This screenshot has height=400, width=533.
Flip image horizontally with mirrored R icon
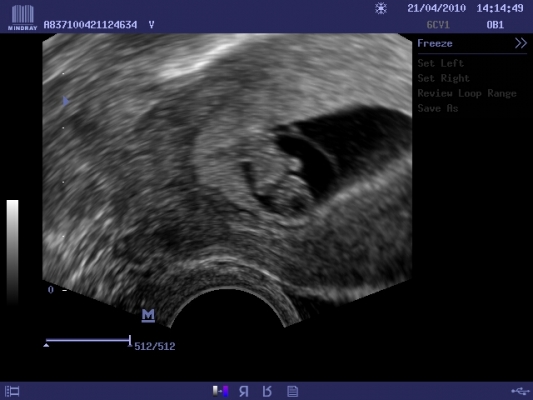[243, 392]
